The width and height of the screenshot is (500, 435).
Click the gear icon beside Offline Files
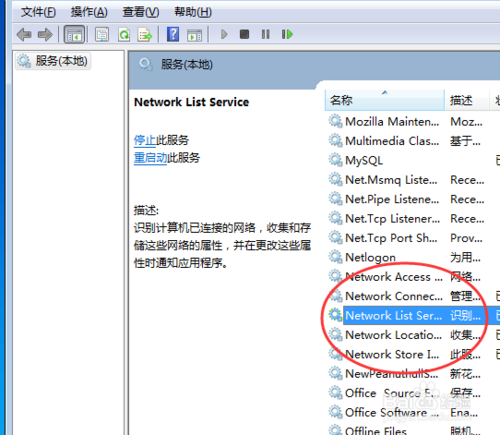[335, 430]
